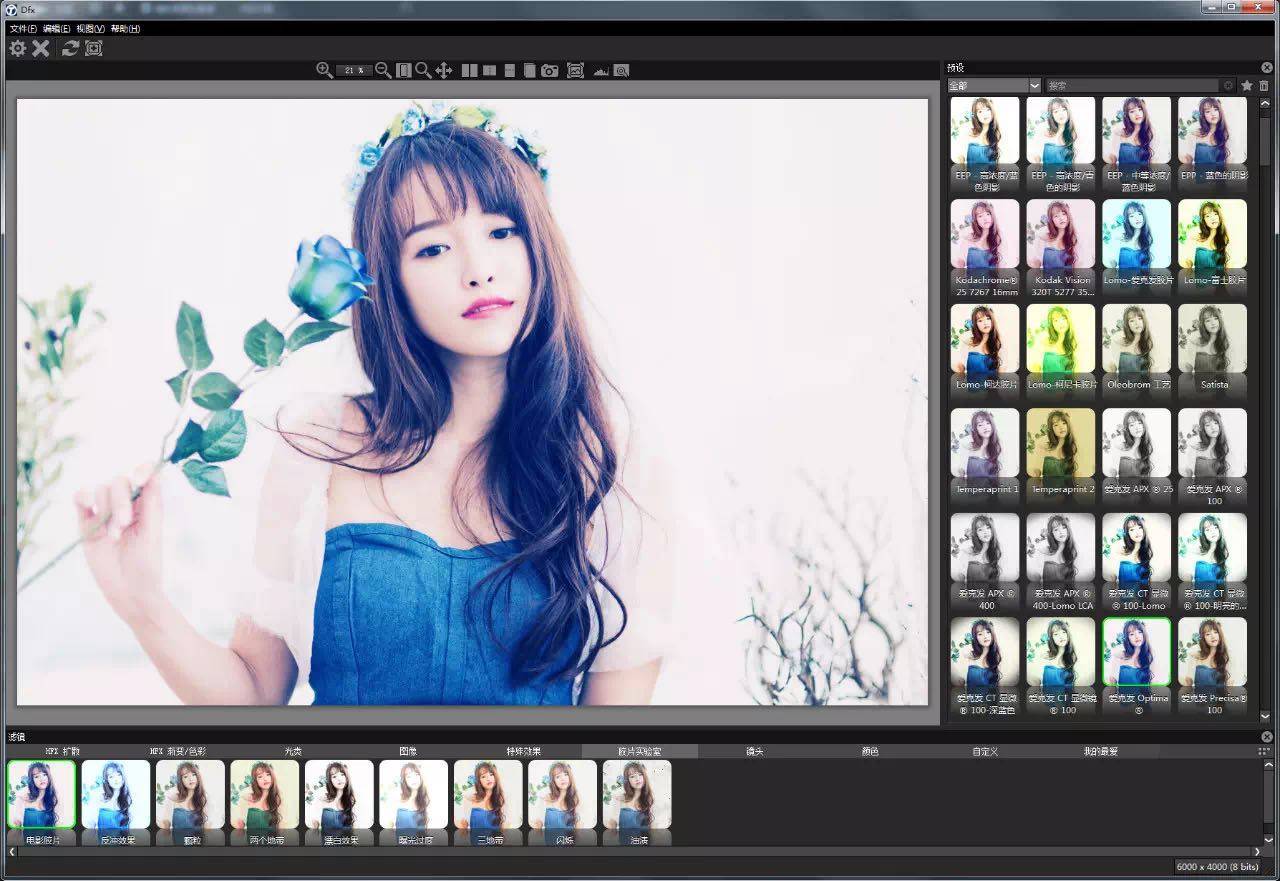Select the 电影胶片 filter thumbnail
Image resolution: width=1280 pixels, height=881 pixels.
point(42,803)
